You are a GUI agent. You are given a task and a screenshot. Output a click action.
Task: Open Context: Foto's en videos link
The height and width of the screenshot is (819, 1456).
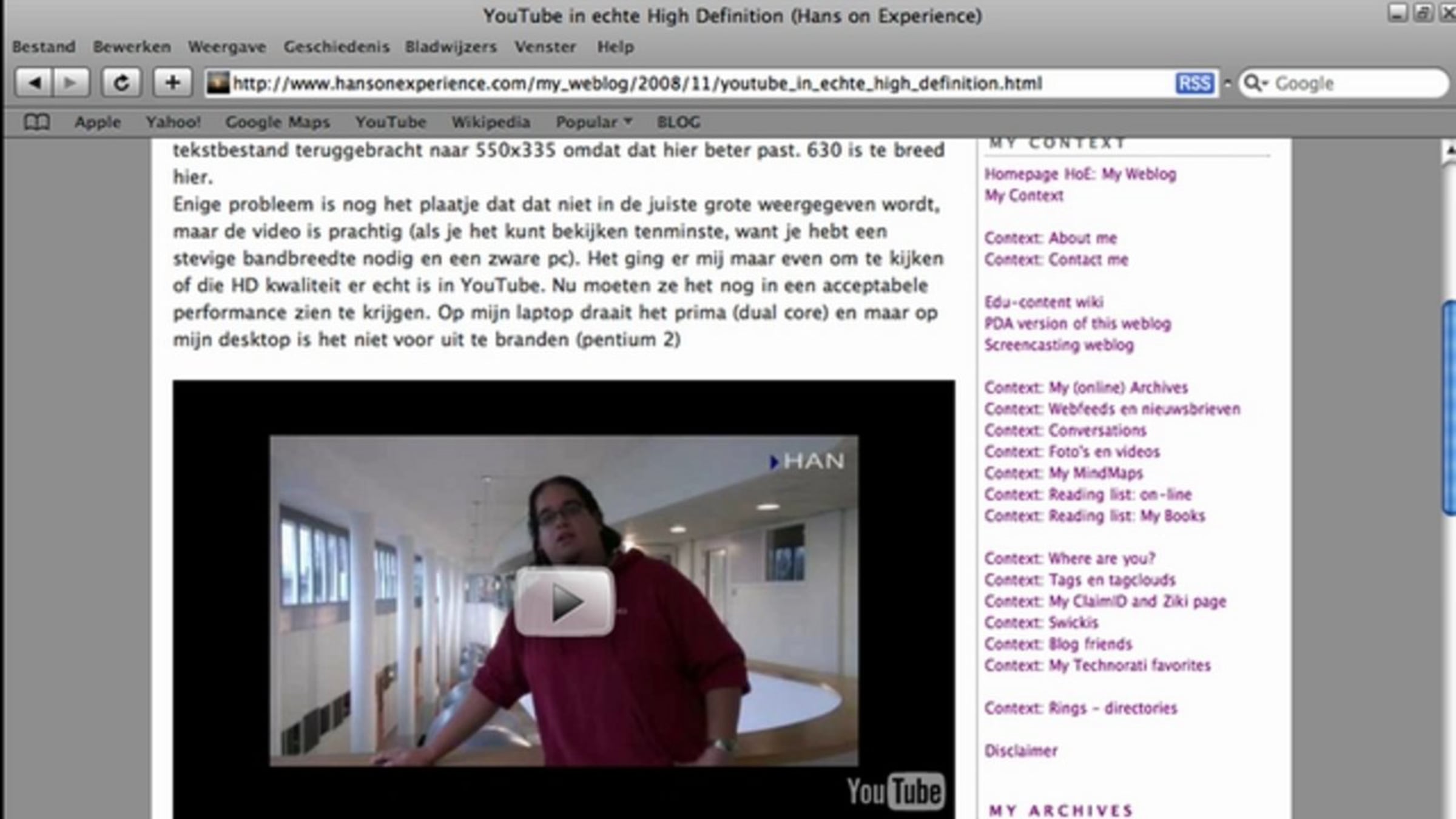[x=1072, y=451]
